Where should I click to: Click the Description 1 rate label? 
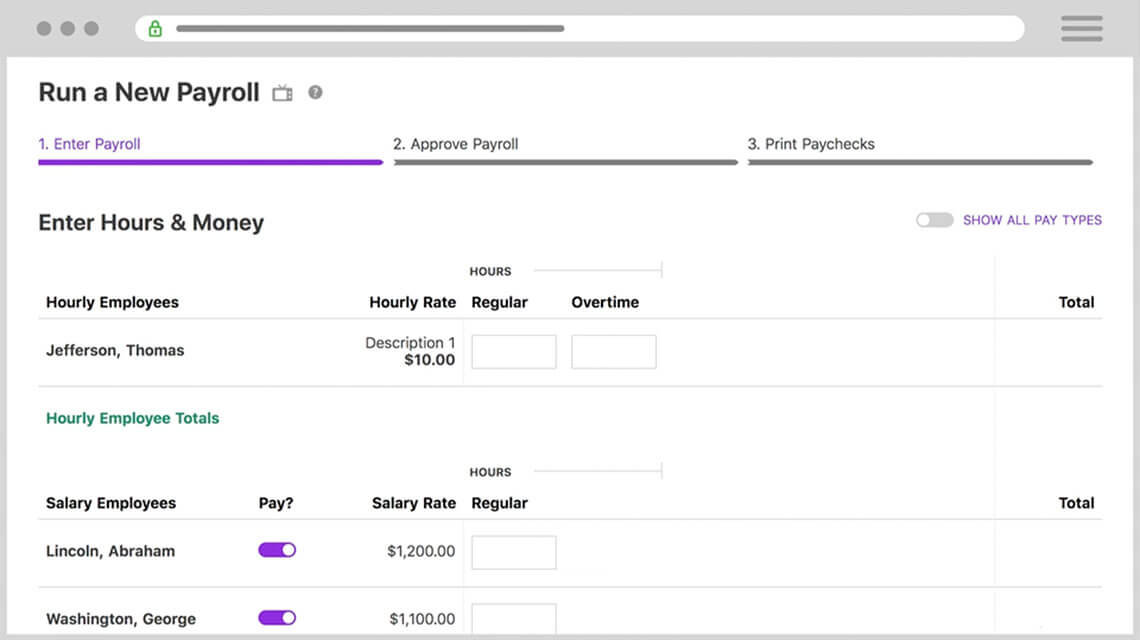[410, 342]
